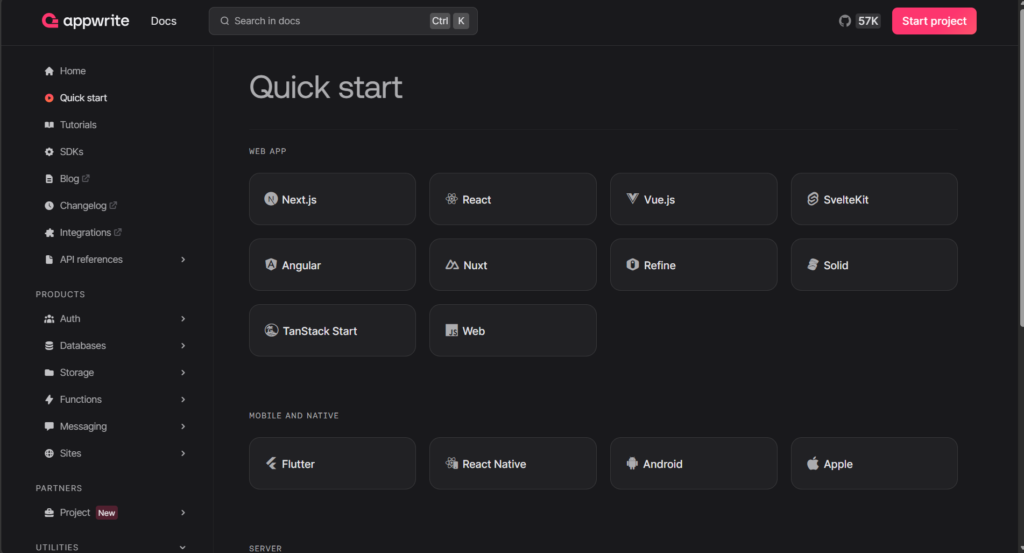Open SDKs page in sidebar

coord(71,151)
